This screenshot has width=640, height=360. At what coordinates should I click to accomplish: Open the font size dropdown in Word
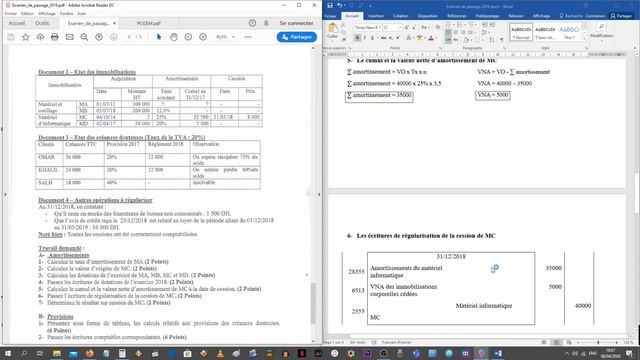point(400,27)
